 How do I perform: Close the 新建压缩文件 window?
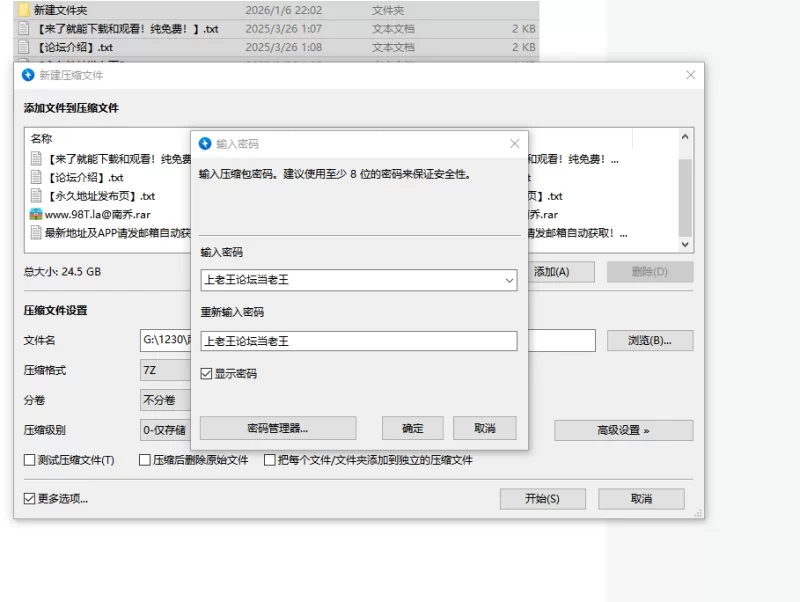[691, 75]
